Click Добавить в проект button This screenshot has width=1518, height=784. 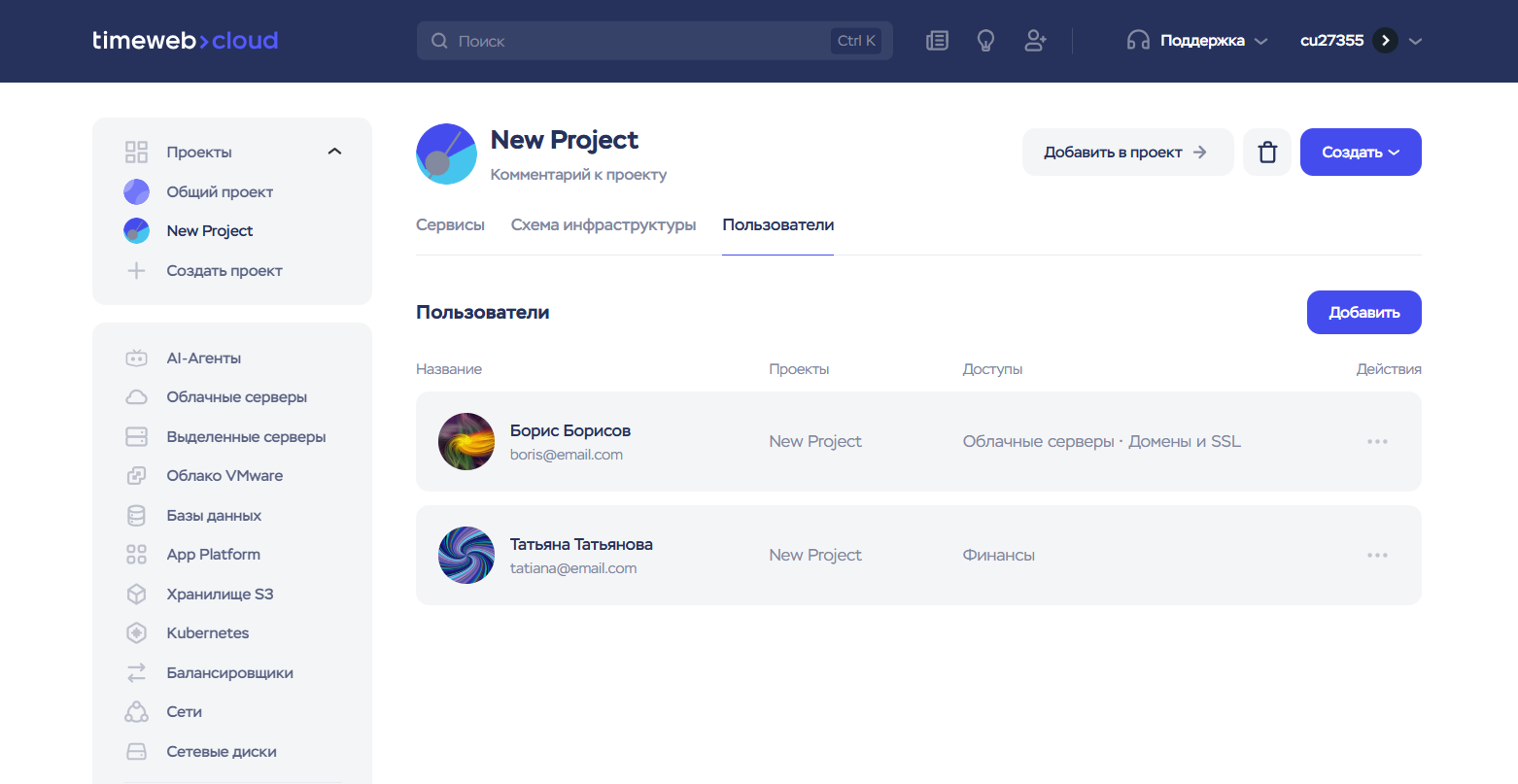click(x=1126, y=153)
